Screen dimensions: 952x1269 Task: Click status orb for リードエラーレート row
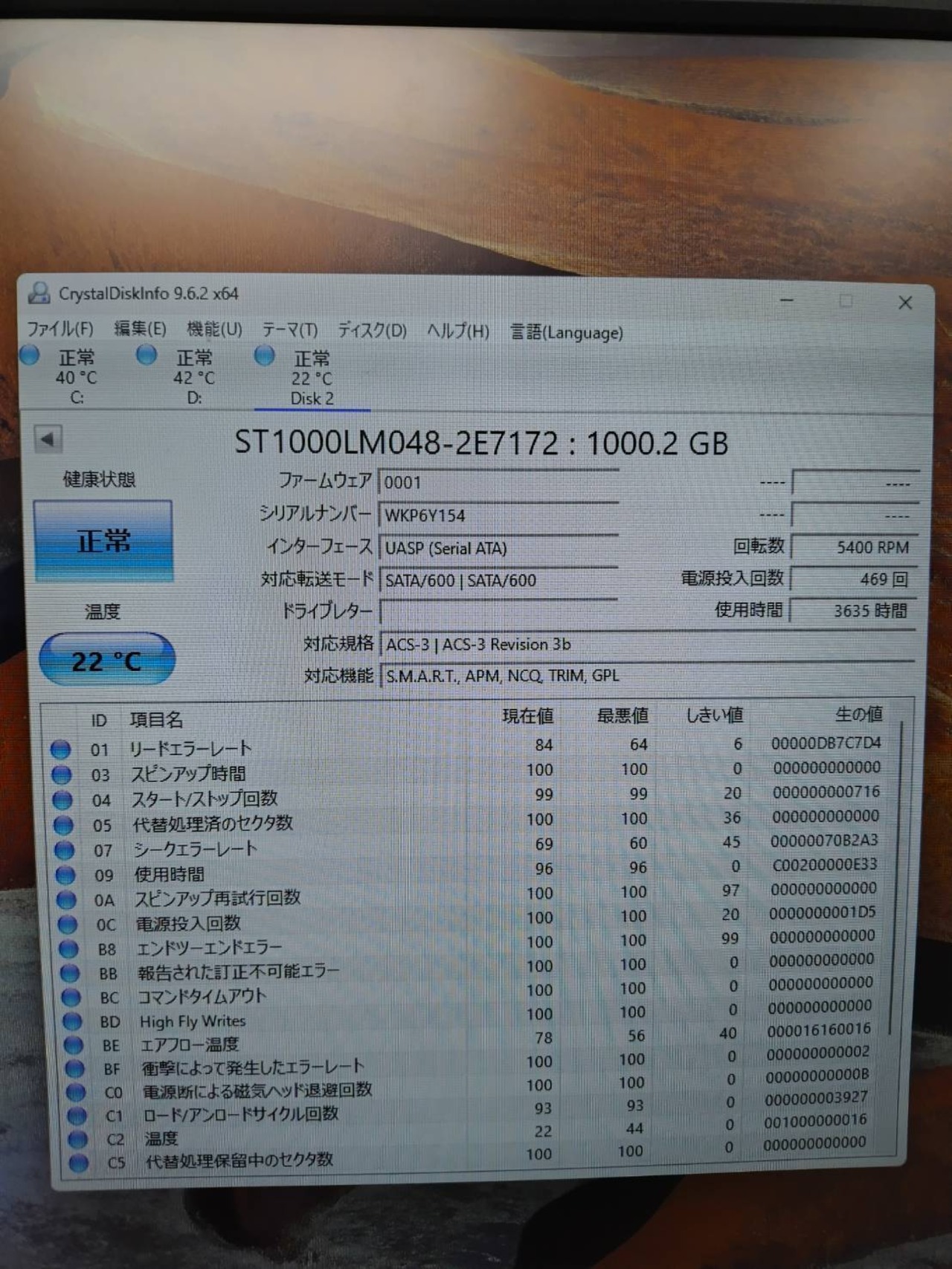[60, 749]
